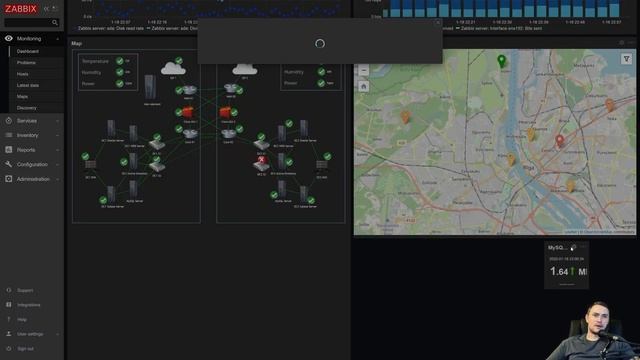Click the geomap home button
Viewport: 640px width, 360px height.
[364, 86]
